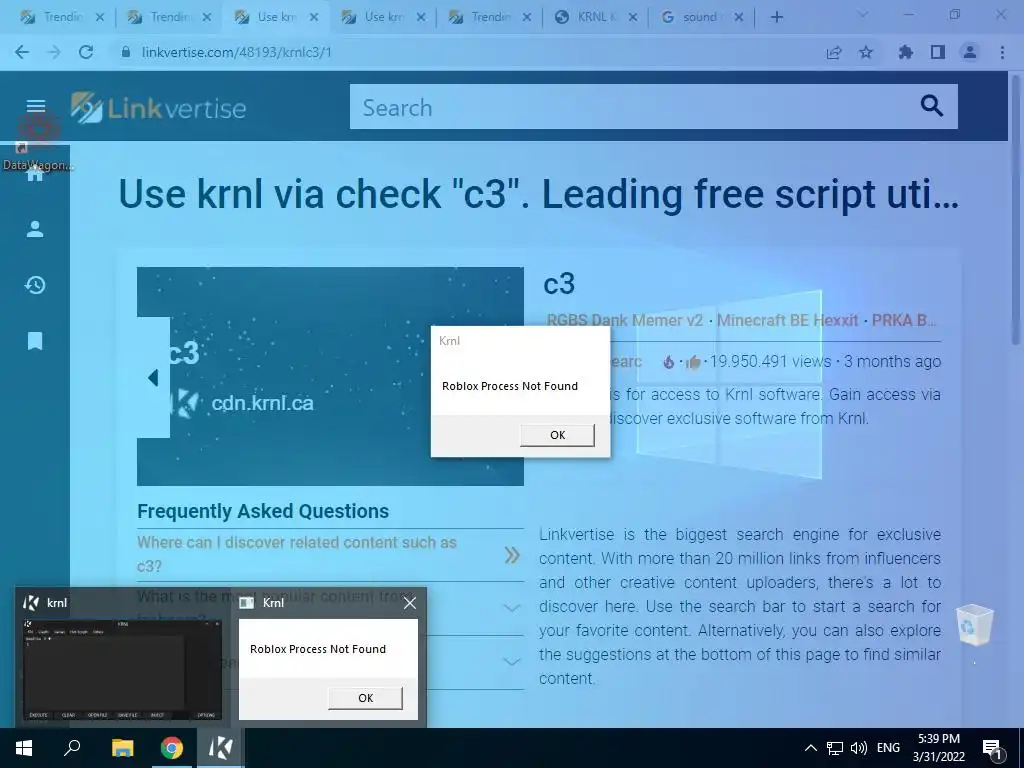This screenshot has width=1024, height=768.
Task: Close the Krnl dialog taskbar preview
Action: coord(409,603)
